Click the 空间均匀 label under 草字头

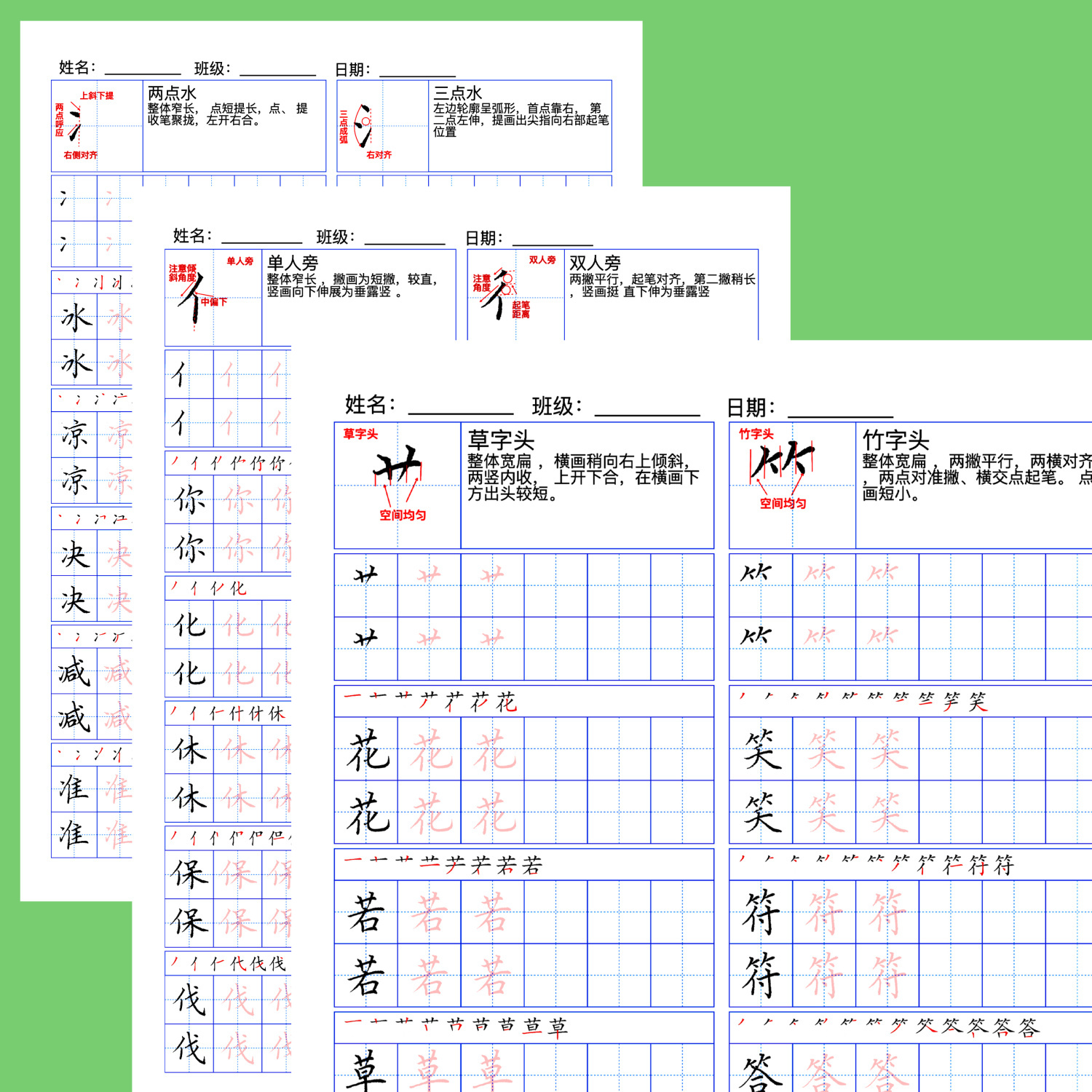(403, 515)
